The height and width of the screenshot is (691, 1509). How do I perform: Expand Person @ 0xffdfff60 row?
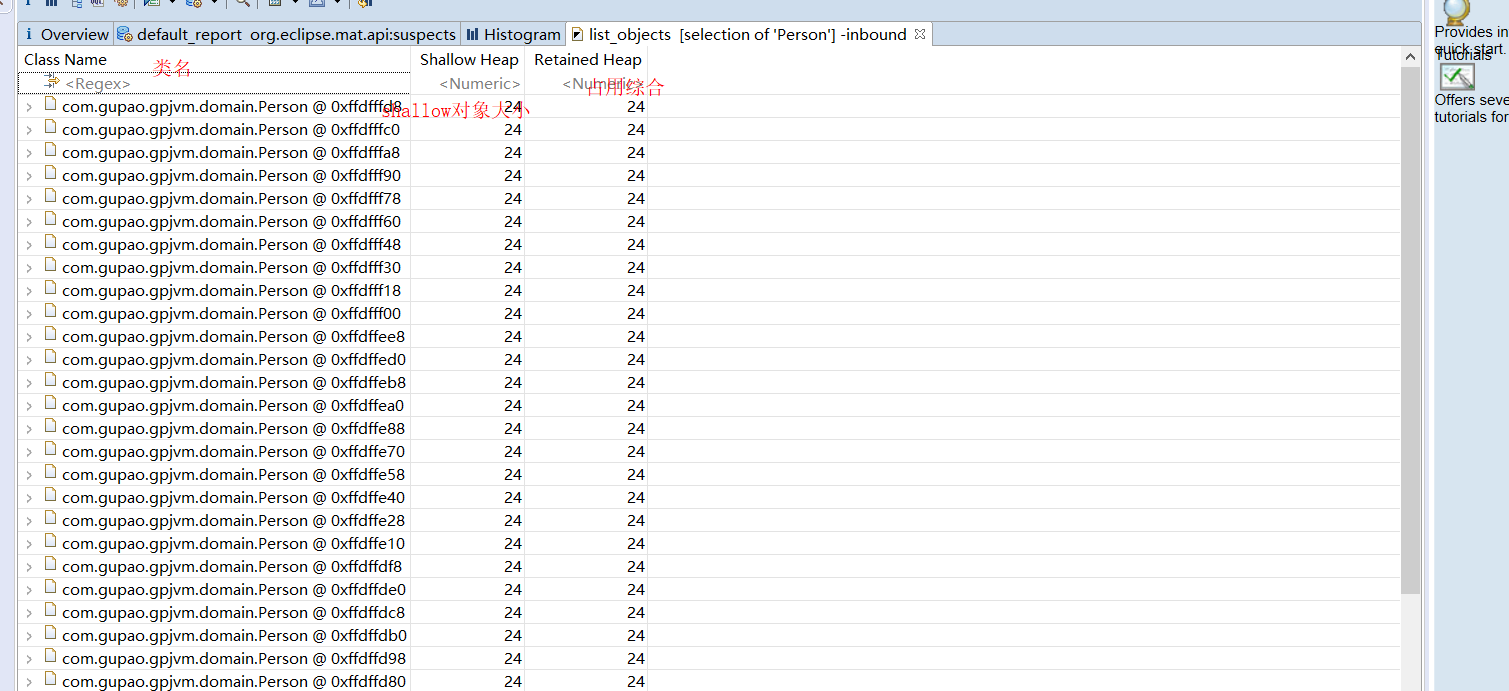pyautogui.click(x=29, y=222)
